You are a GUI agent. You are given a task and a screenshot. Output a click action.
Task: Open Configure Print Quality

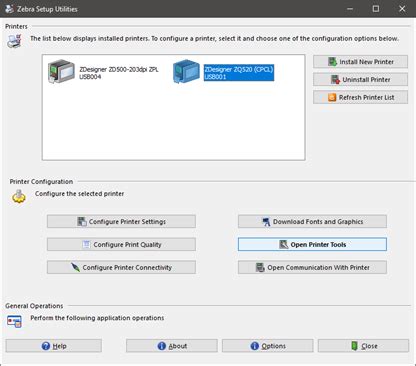tap(121, 245)
